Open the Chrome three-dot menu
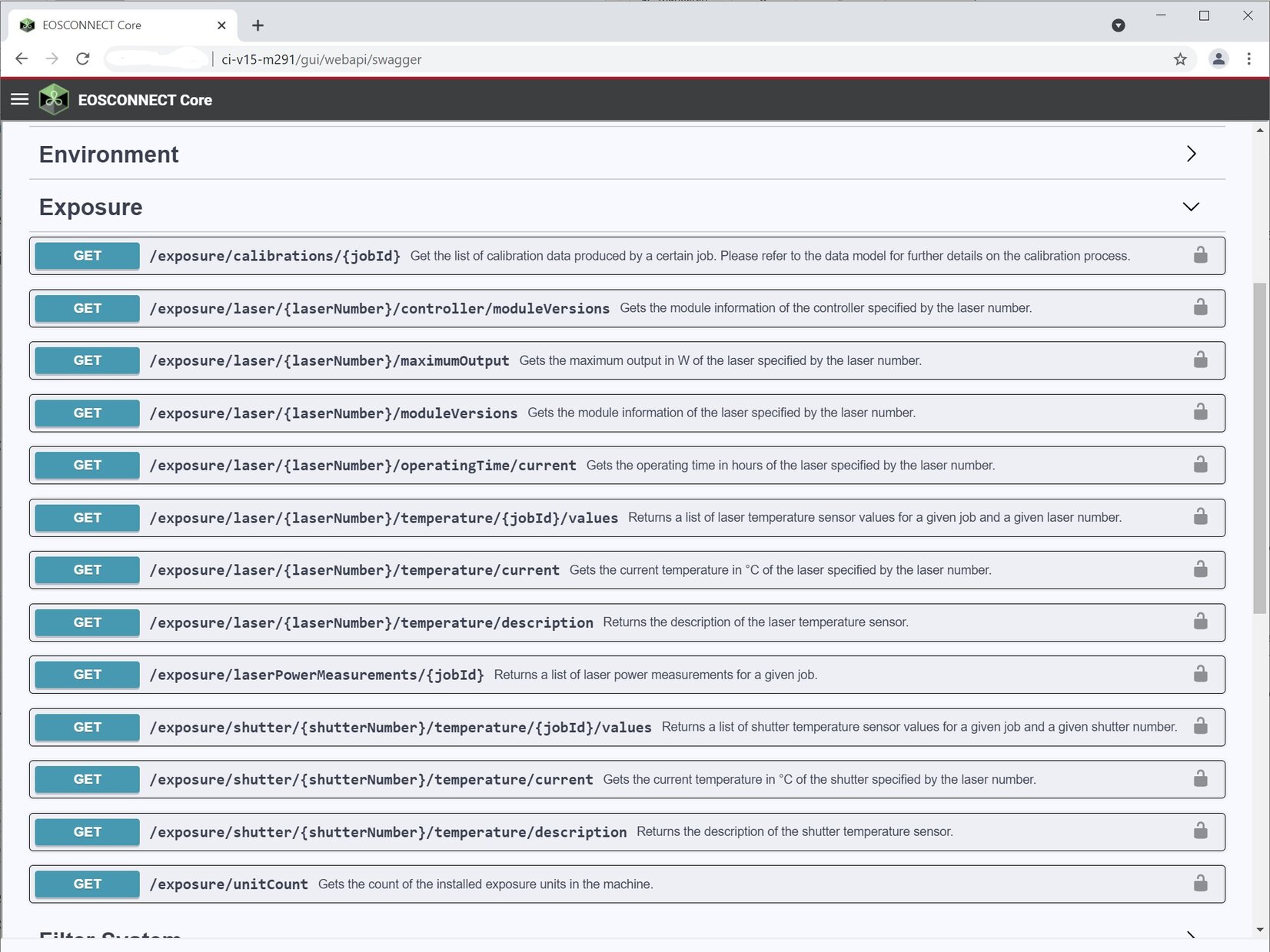Image resolution: width=1270 pixels, height=952 pixels. (x=1248, y=58)
